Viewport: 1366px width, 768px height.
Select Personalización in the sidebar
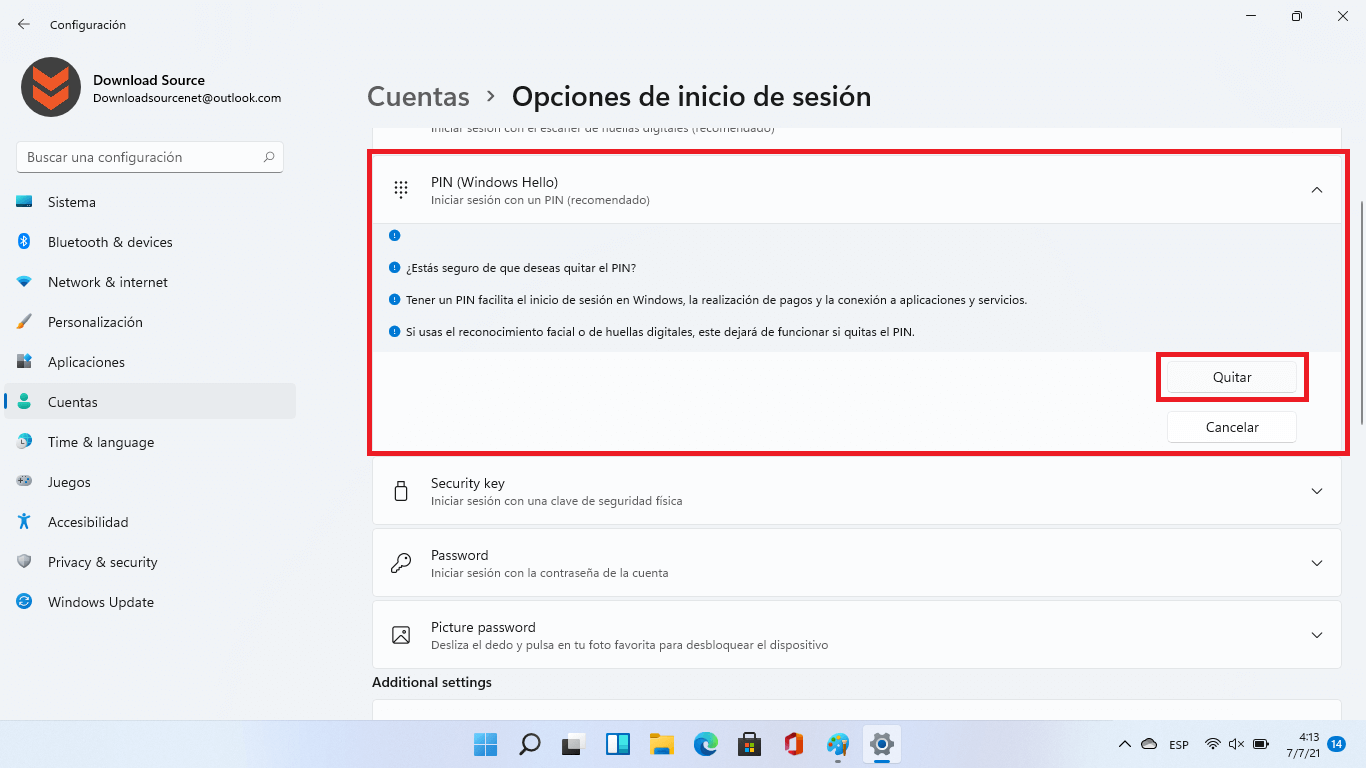pos(150,322)
